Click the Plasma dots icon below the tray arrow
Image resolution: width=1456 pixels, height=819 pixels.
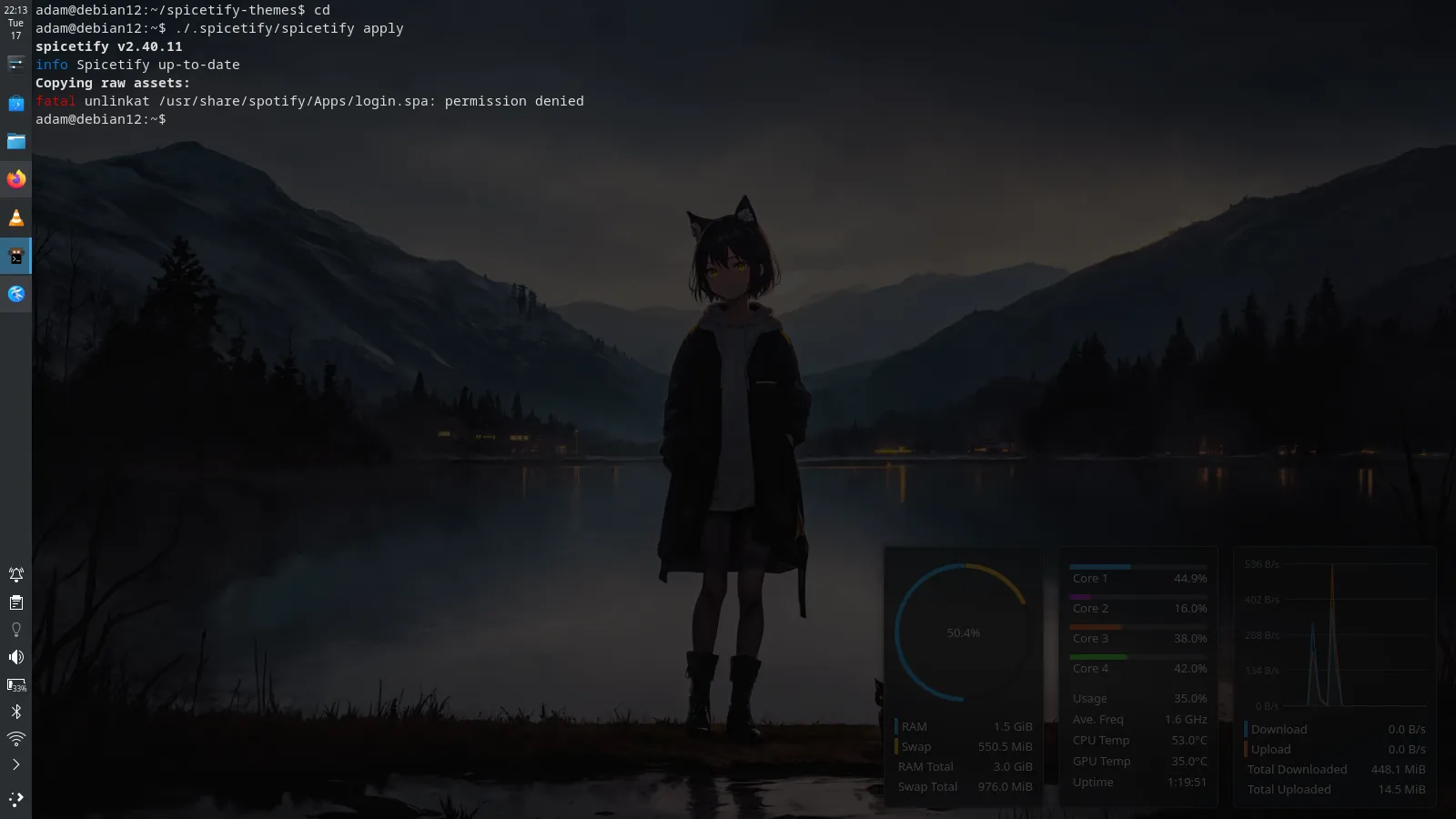[x=15, y=799]
